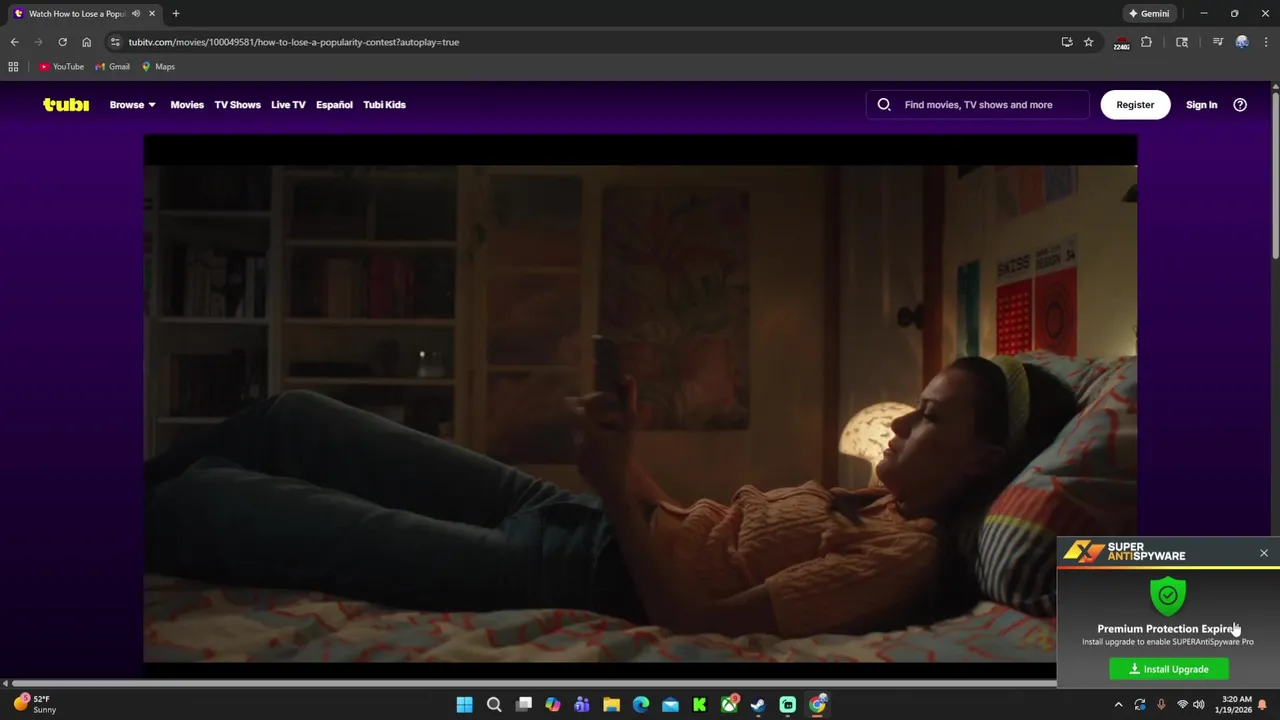The image size is (1280, 720).
Task: Open File Explorer from the taskbar
Action: (x=611, y=704)
